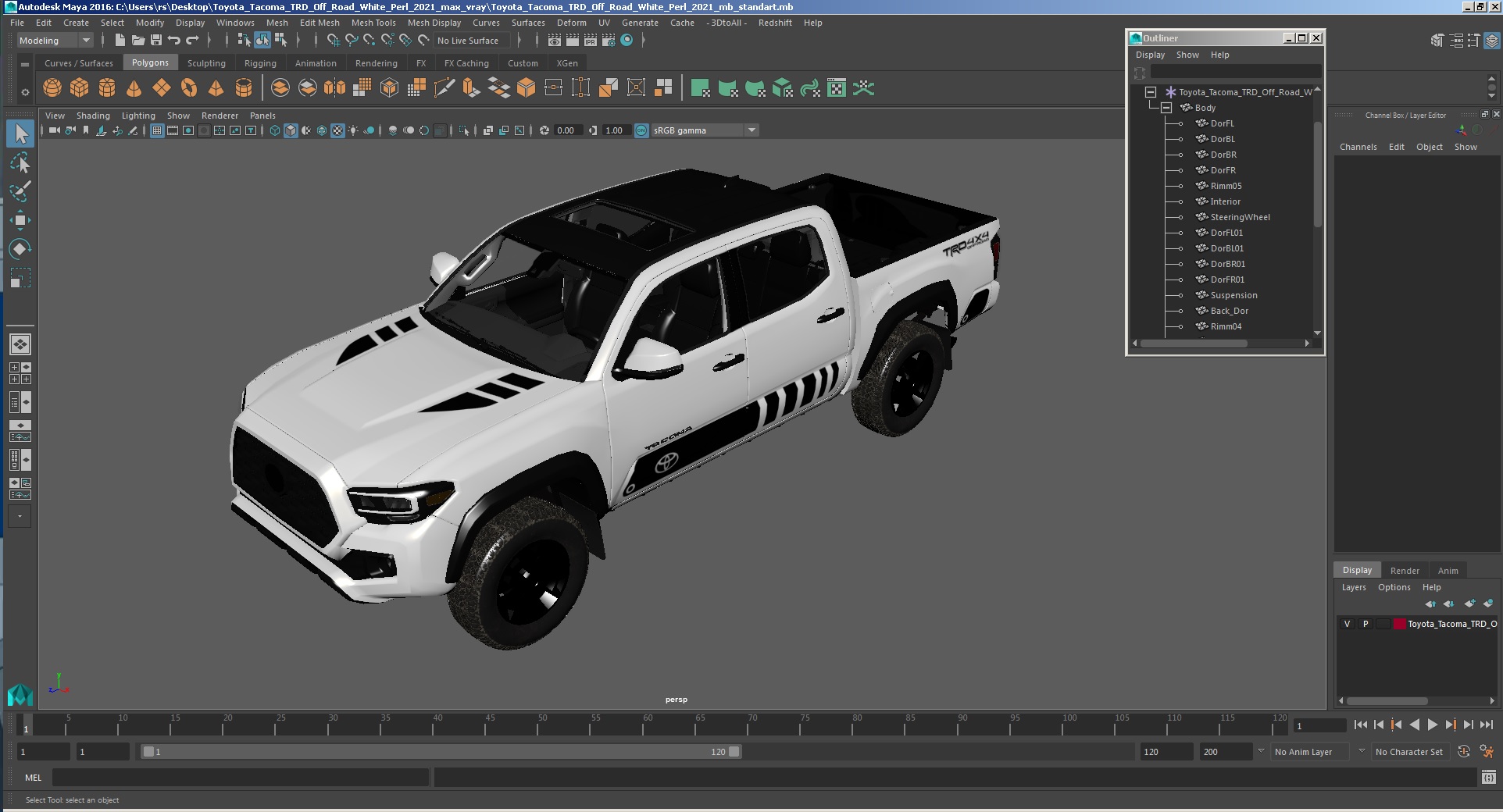
Task: Create a polygon torus from shelf
Action: (x=189, y=88)
